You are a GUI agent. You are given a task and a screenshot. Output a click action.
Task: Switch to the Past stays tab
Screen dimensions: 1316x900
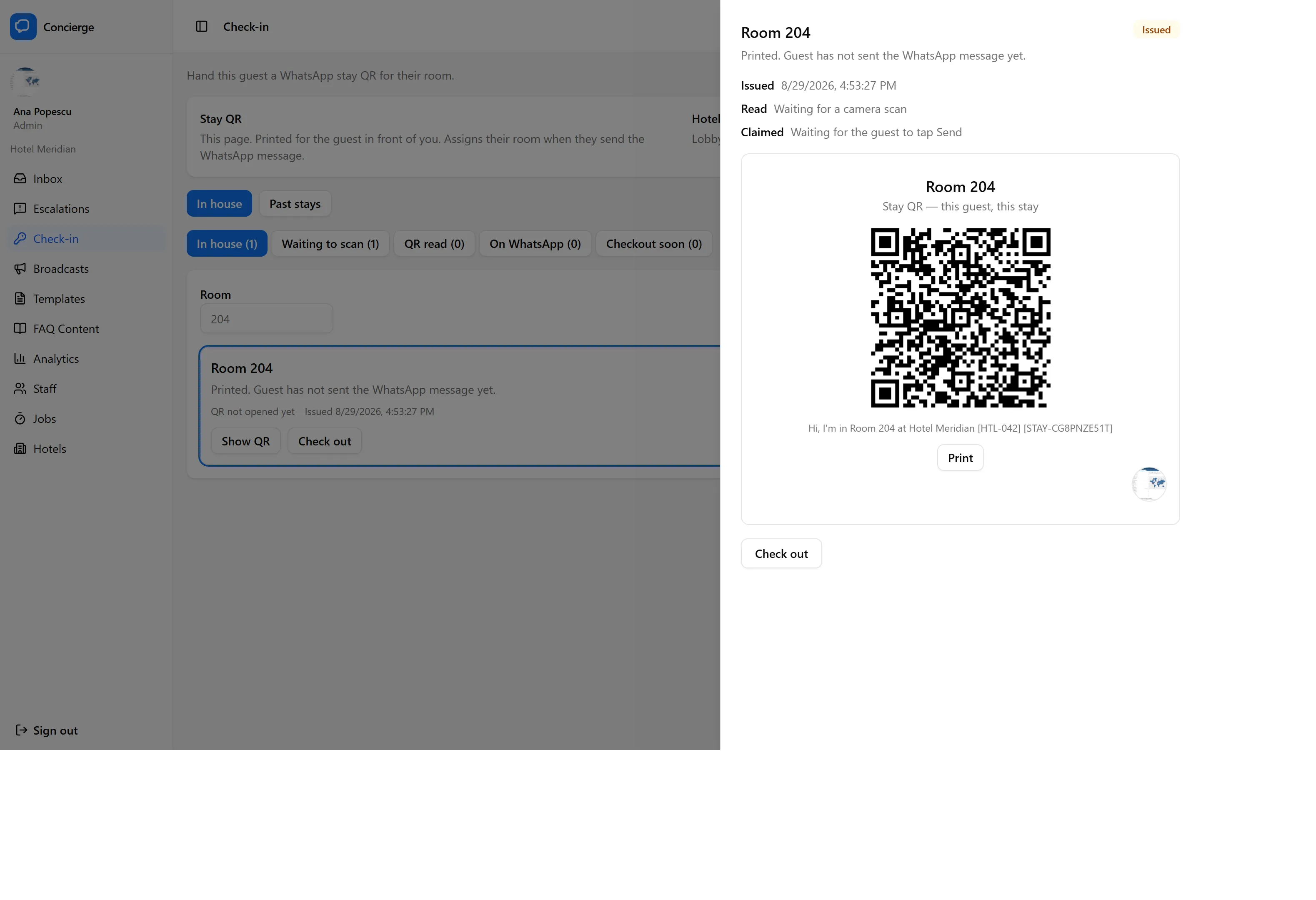tap(295, 203)
